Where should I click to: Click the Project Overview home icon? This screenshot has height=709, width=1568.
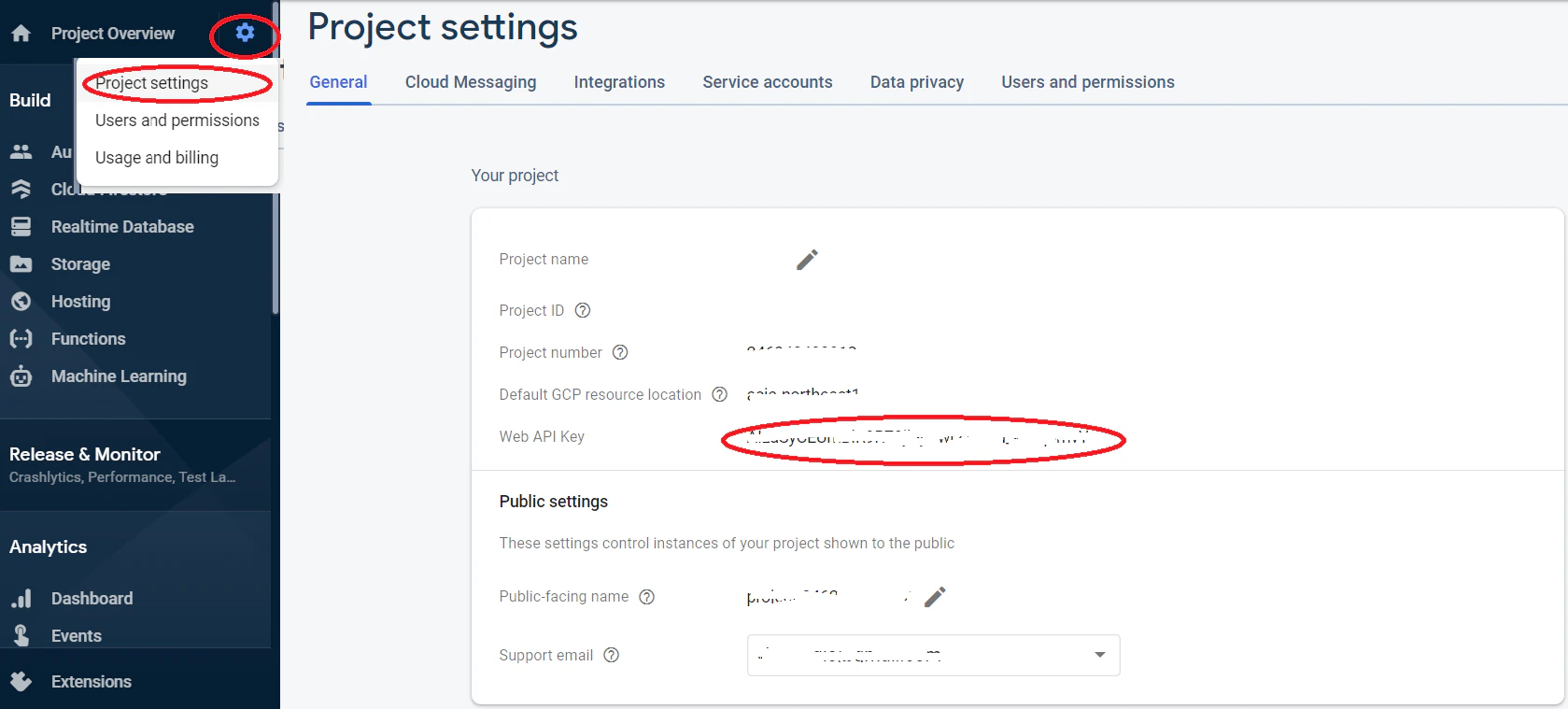[21, 34]
